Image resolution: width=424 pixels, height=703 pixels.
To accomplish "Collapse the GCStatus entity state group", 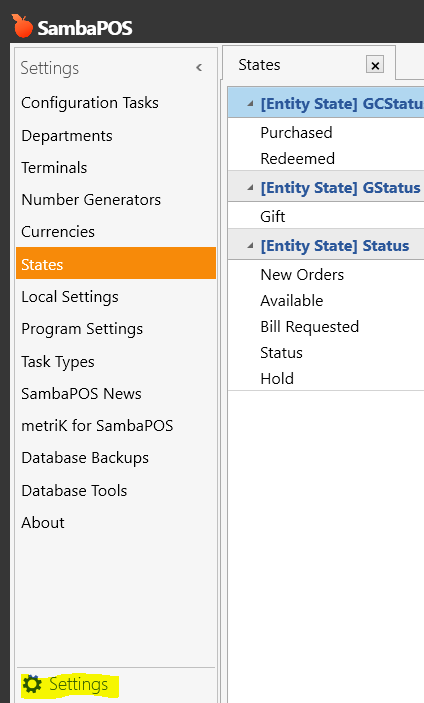I will 250,104.
